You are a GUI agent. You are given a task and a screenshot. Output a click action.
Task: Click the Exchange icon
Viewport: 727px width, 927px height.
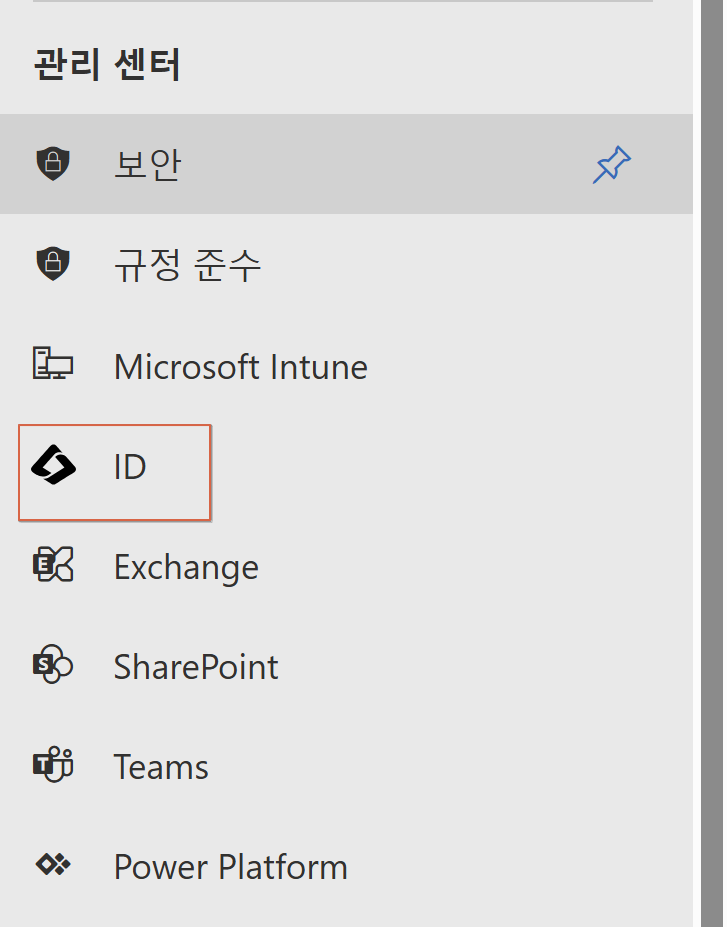pyautogui.click(x=53, y=564)
